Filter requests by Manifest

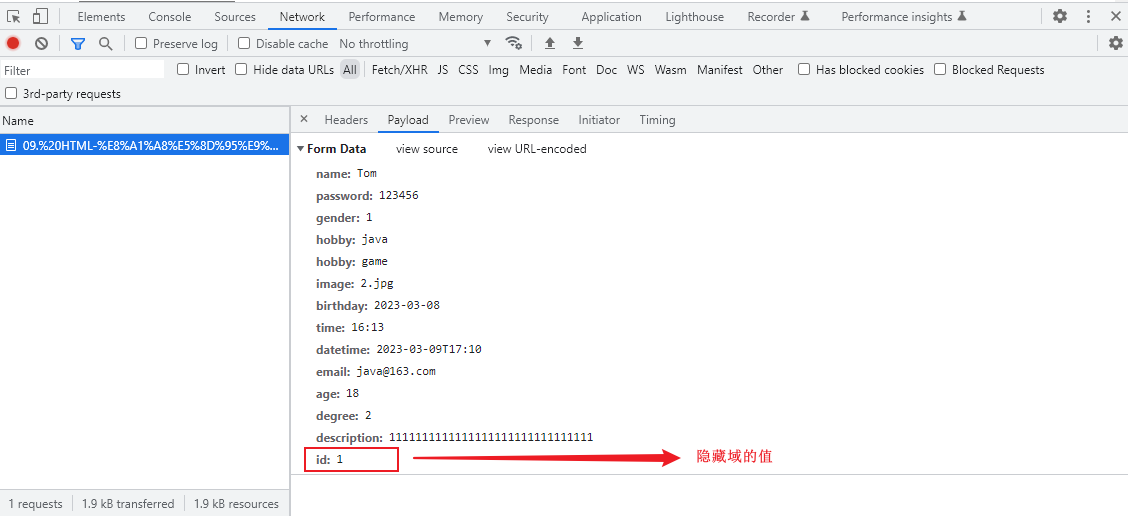click(719, 70)
